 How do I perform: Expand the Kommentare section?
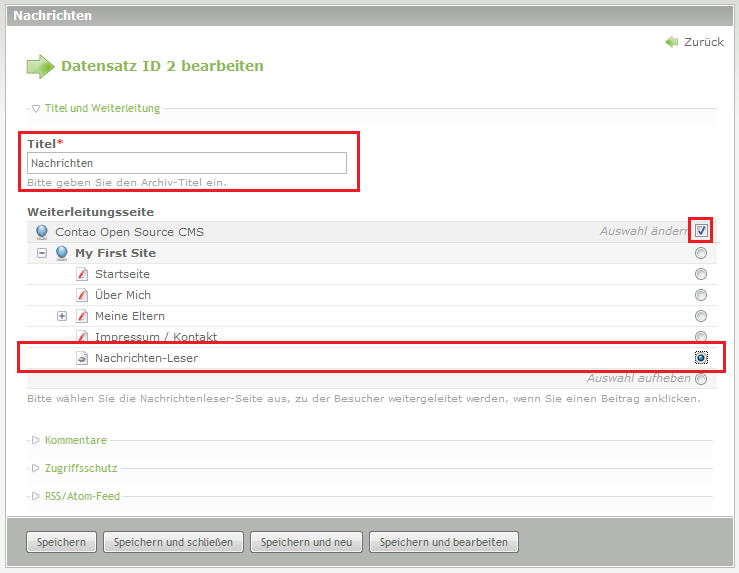75,440
